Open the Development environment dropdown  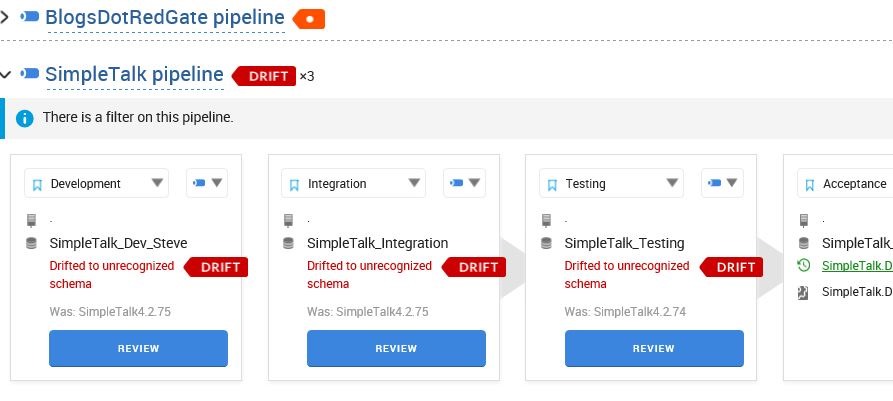[x=97, y=183]
